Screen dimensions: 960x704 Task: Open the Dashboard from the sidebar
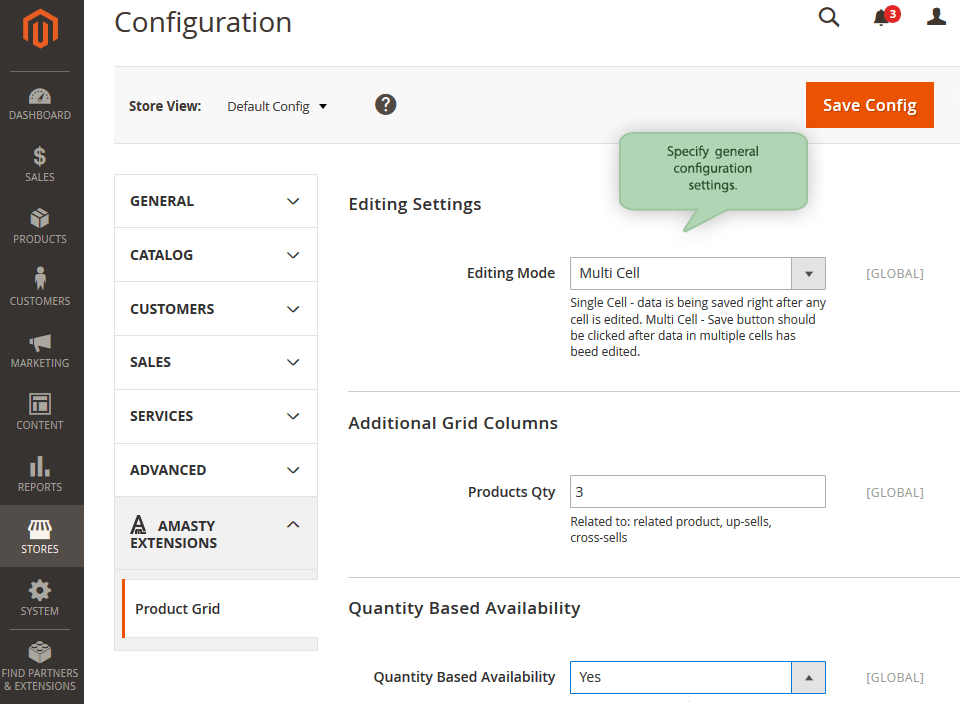tap(40, 105)
